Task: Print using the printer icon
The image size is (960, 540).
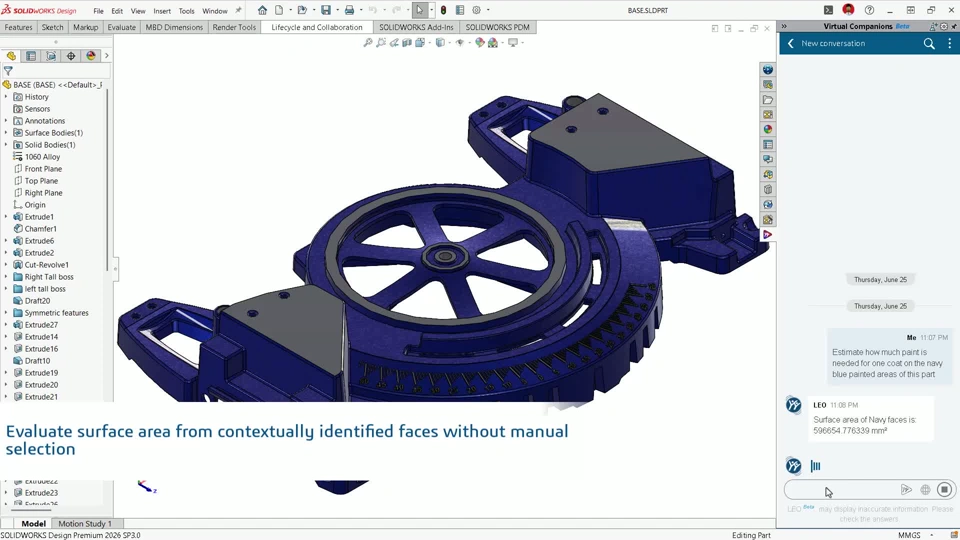Action: click(349, 10)
